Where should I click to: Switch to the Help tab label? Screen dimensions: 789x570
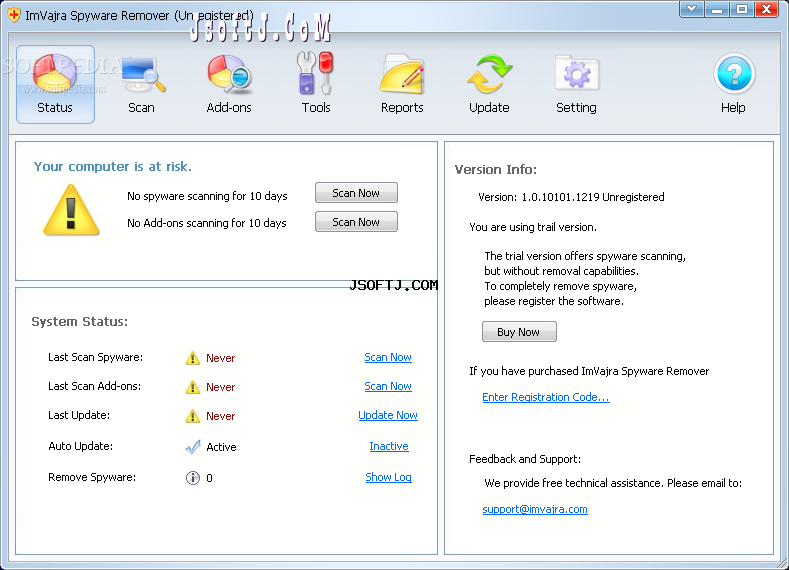[x=733, y=108]
